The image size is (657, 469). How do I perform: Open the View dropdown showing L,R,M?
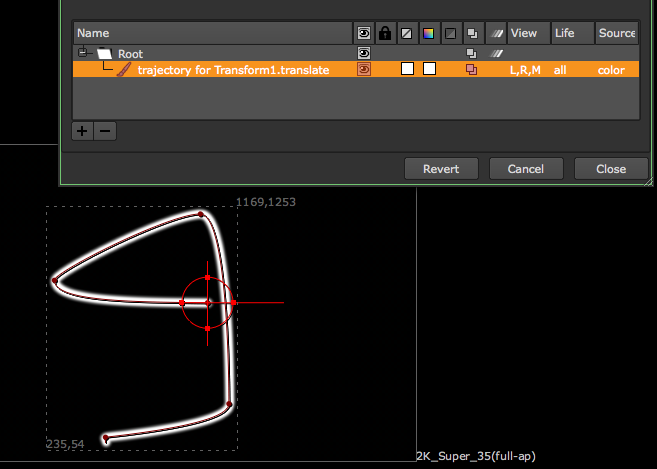point(525,70)
